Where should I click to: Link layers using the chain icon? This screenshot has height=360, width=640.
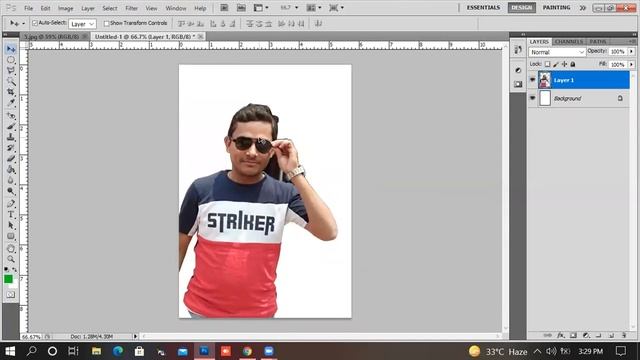tap(548, 335)
